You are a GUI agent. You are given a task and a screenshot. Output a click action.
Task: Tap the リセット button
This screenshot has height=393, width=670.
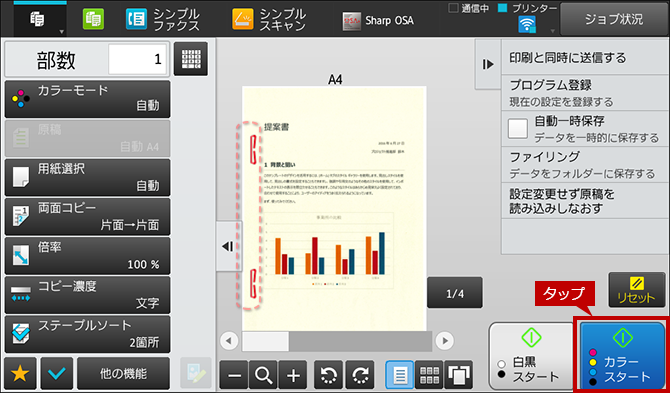(x=636, y=290)
